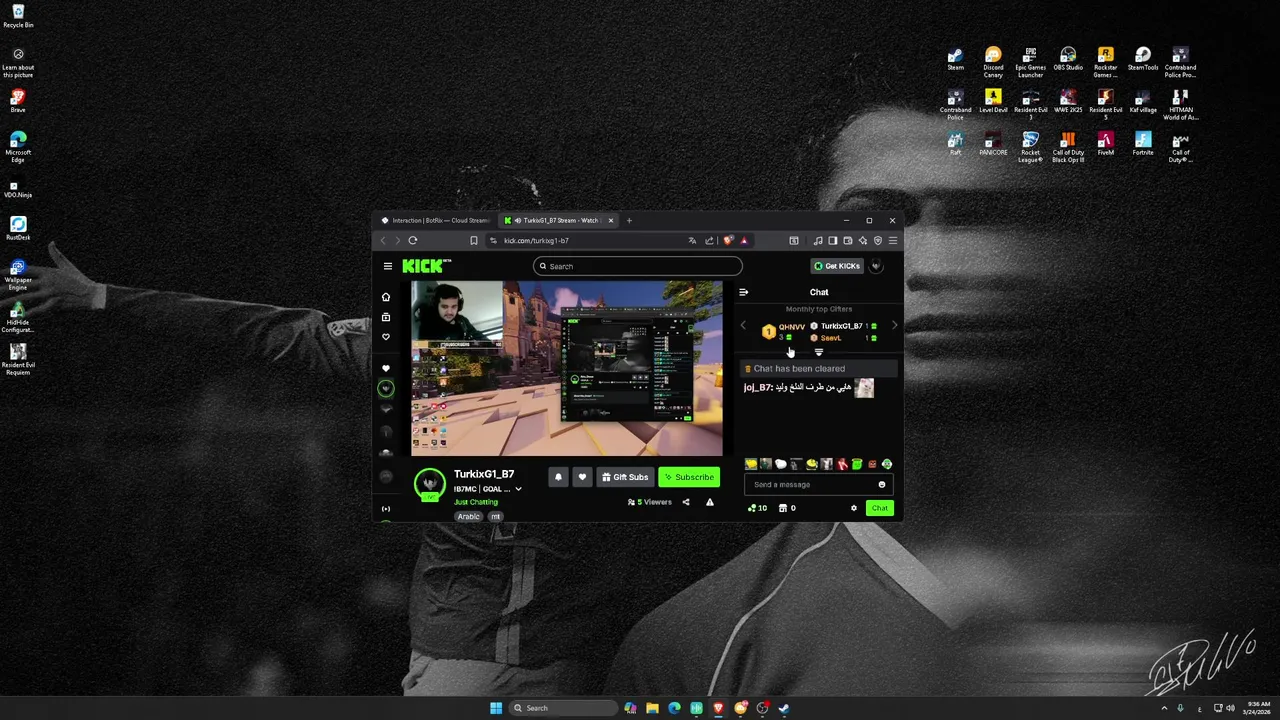Screen dimensions: 1280x720
Task: Click the kick.com address bar URL
Action: tap(537, 241)
